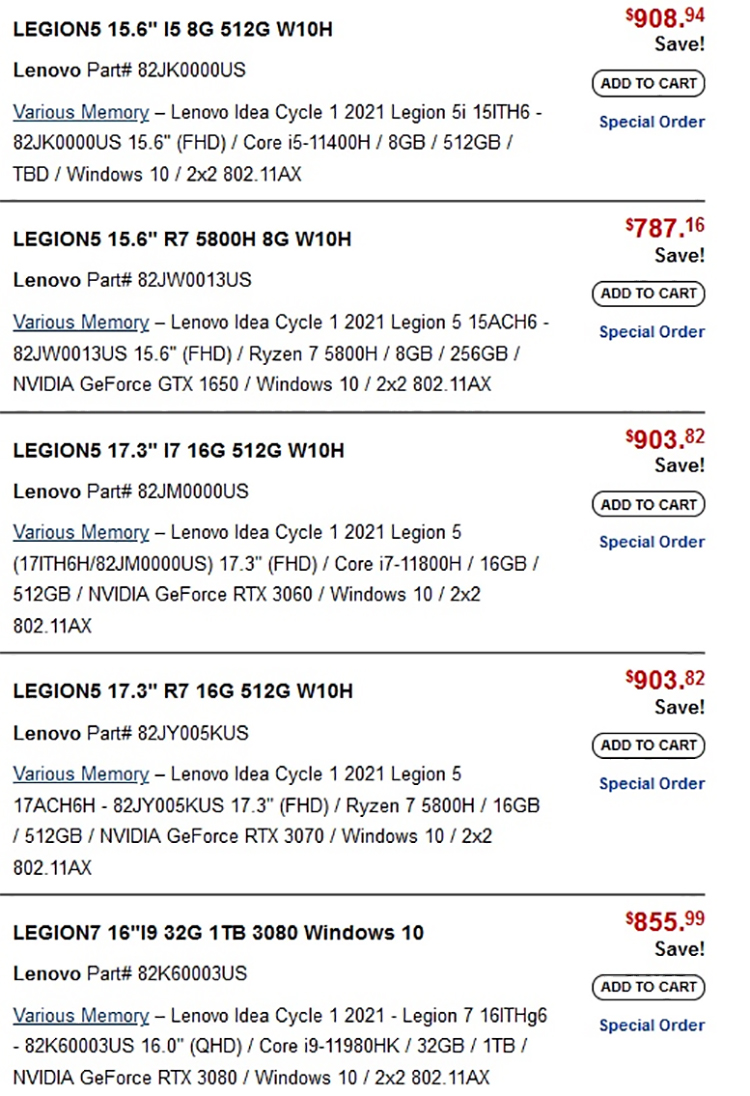Click Special Order under $908.94 price
This screenshot has width=750, height=1096.
click(651, 122)
